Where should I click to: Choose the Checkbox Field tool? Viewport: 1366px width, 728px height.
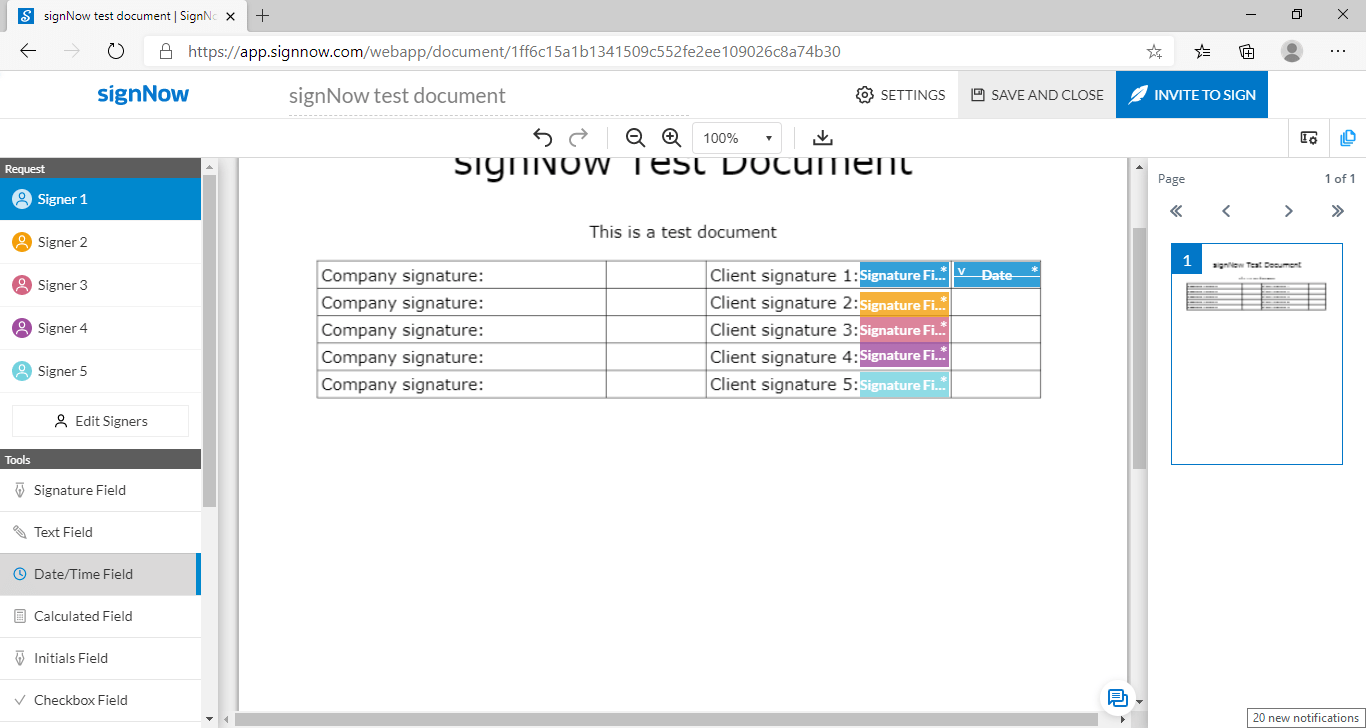(x=100, y=700)
